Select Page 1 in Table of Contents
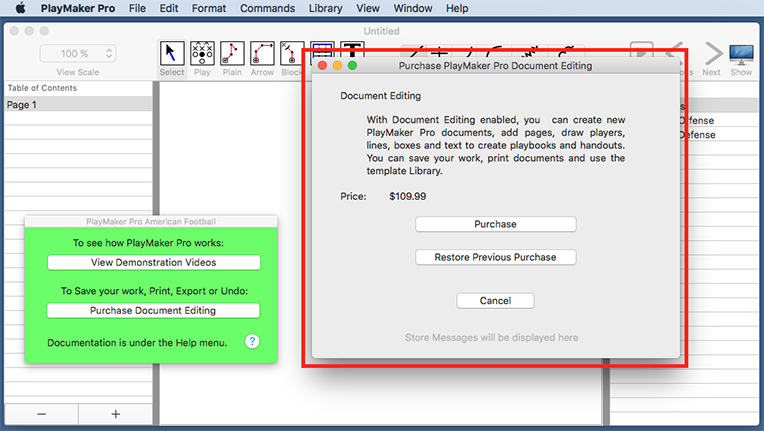The width and height of the screenshot is (764, 431). [x=77, y=104]
